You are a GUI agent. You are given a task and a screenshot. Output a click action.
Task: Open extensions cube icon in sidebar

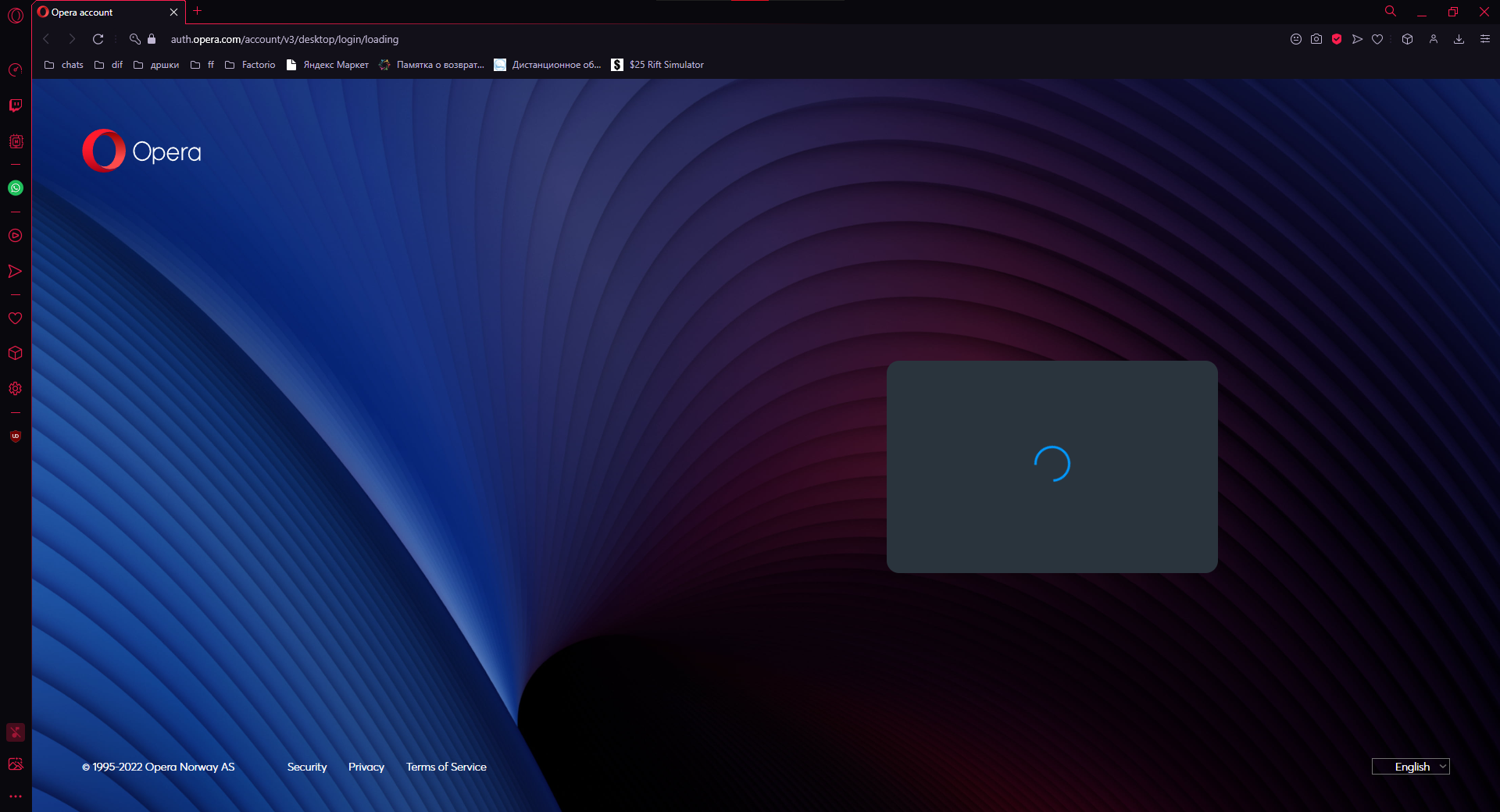point(15,353)
